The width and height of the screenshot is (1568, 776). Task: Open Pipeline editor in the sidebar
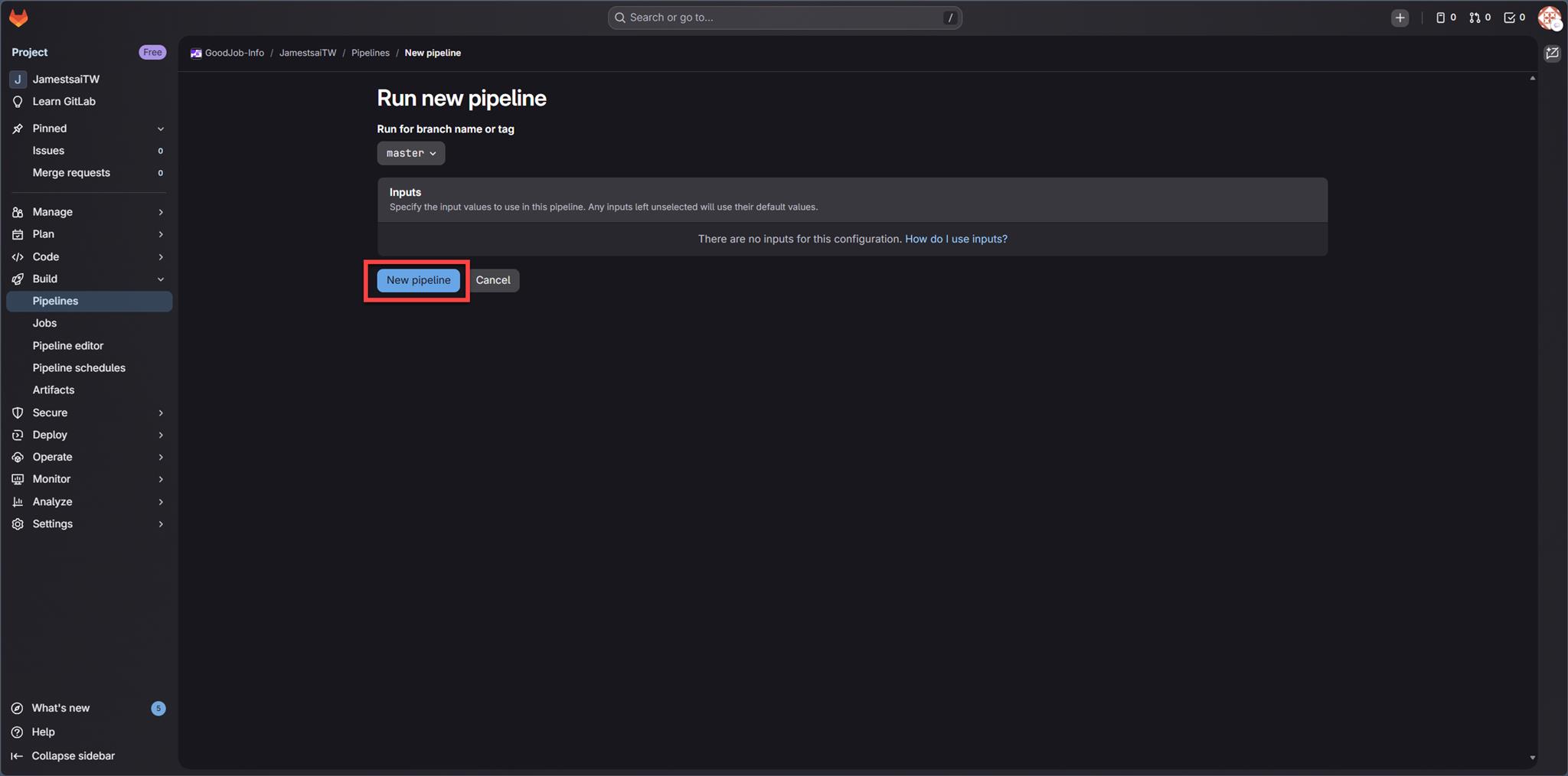[x=67, y=345]
